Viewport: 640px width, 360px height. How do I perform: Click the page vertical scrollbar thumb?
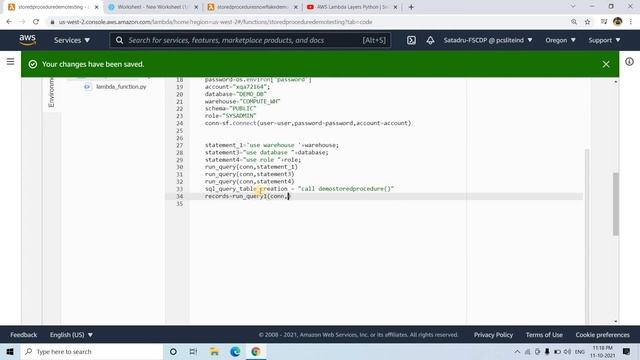(x=616, y=204)
